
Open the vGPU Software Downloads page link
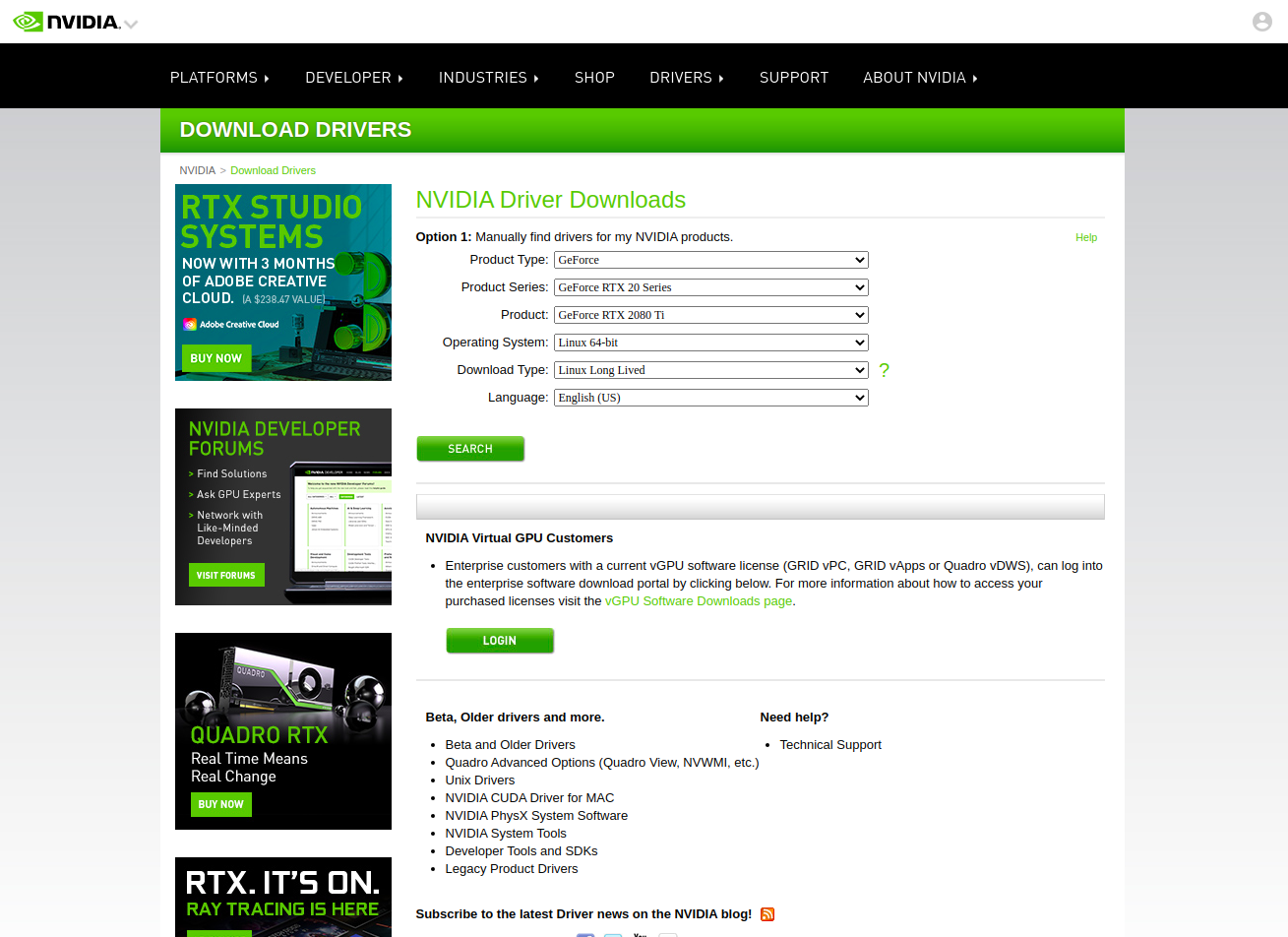[x=699, y=601]
